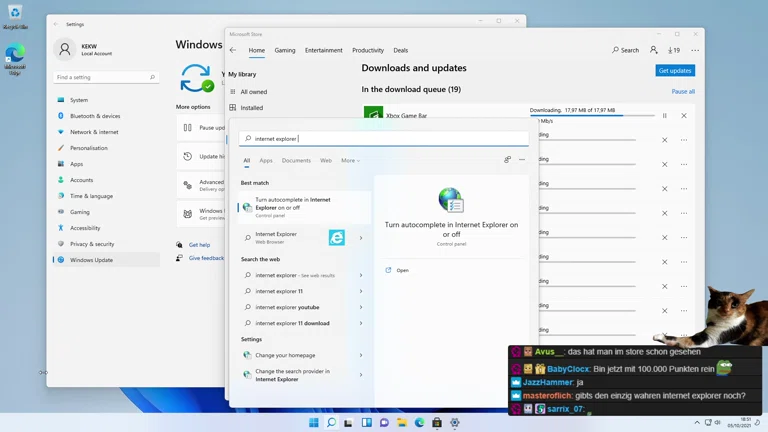The image size is (768, 432).
Task: Open Store downloads counter 19
Action: tap(674, 50)
